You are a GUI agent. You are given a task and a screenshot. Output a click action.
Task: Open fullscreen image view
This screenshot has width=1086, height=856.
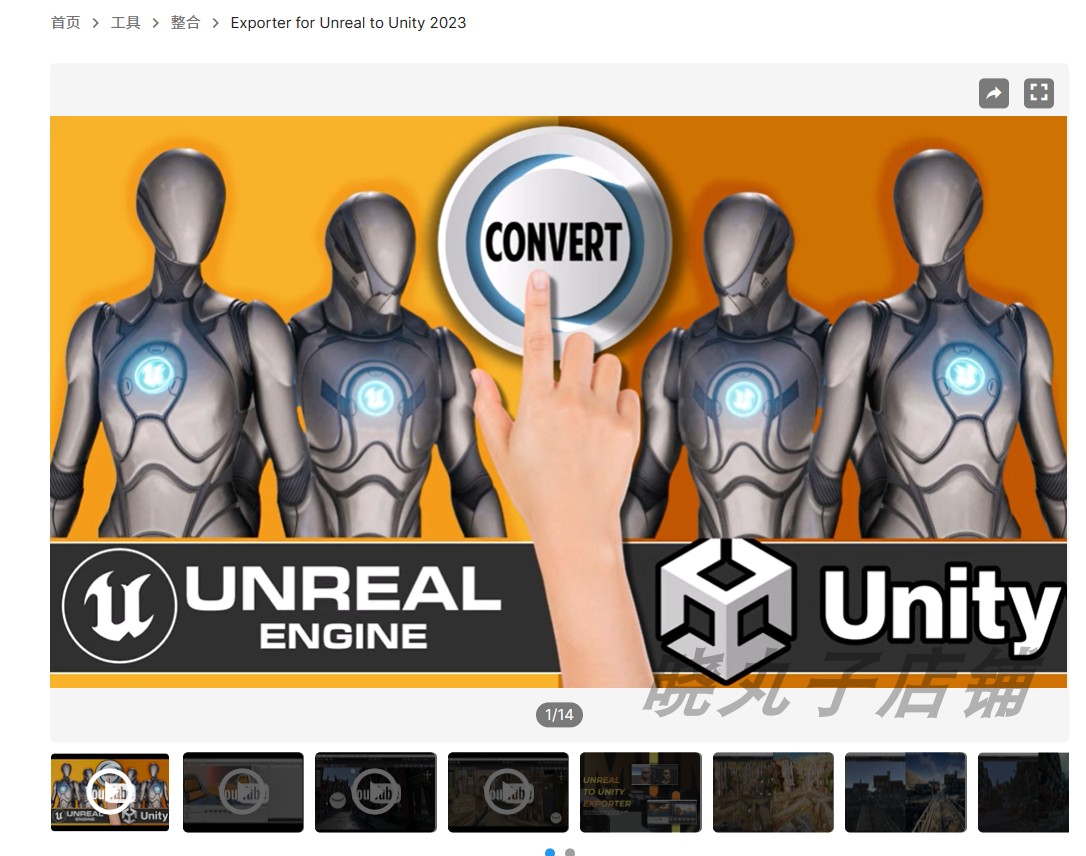point(1038,93)
